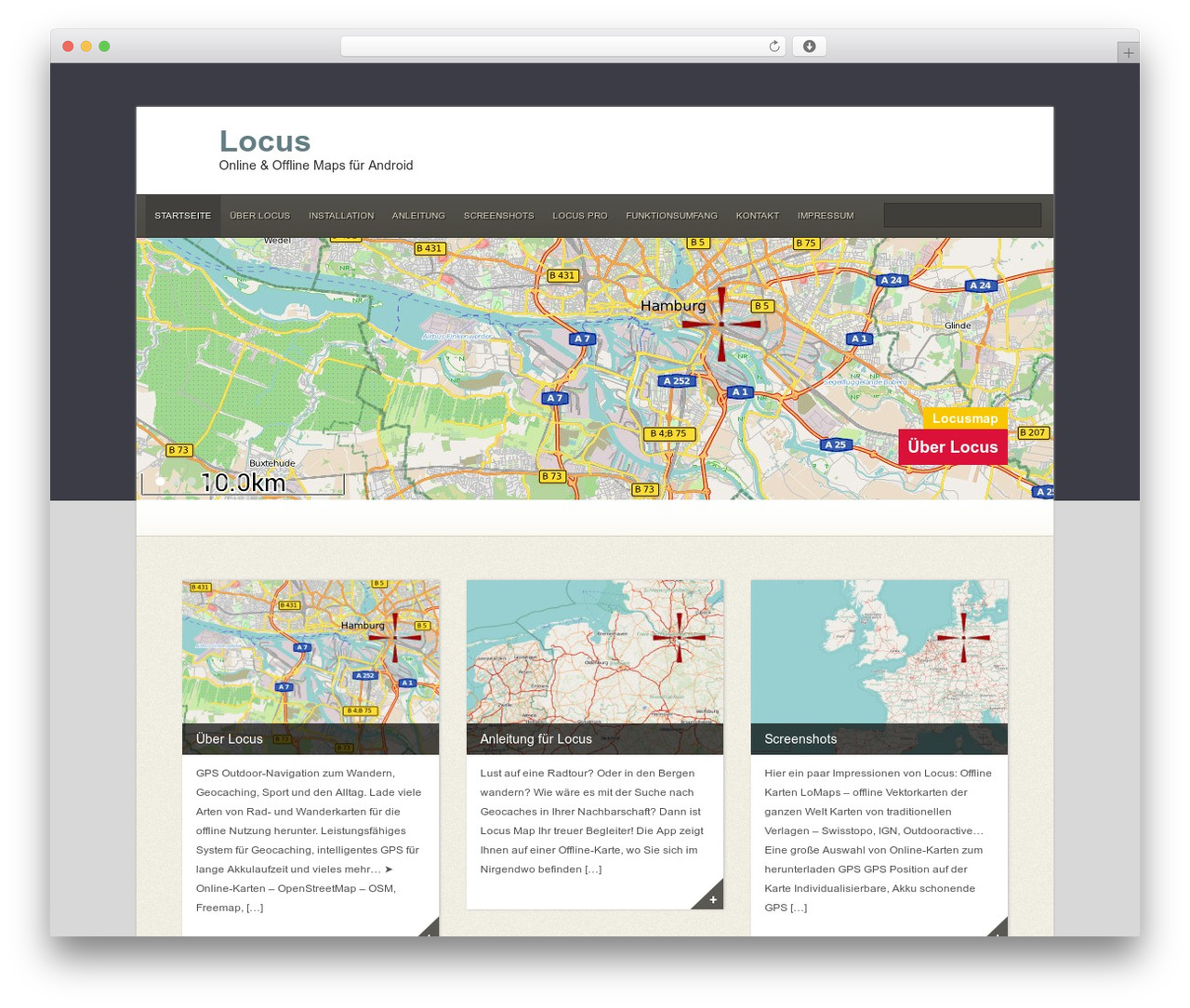The width and height of the screenshot is (1190, 1008).
Task: Click the browser reload icon
Action: (773, 46)
